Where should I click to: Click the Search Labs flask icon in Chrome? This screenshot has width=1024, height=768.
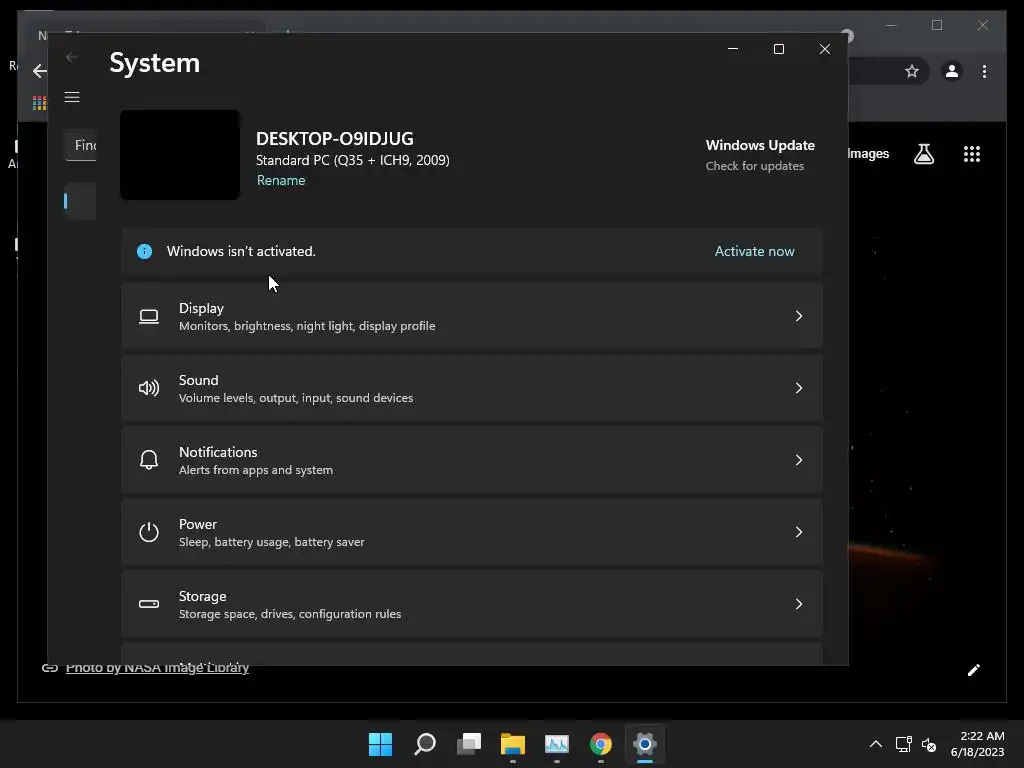pos(923,154)
